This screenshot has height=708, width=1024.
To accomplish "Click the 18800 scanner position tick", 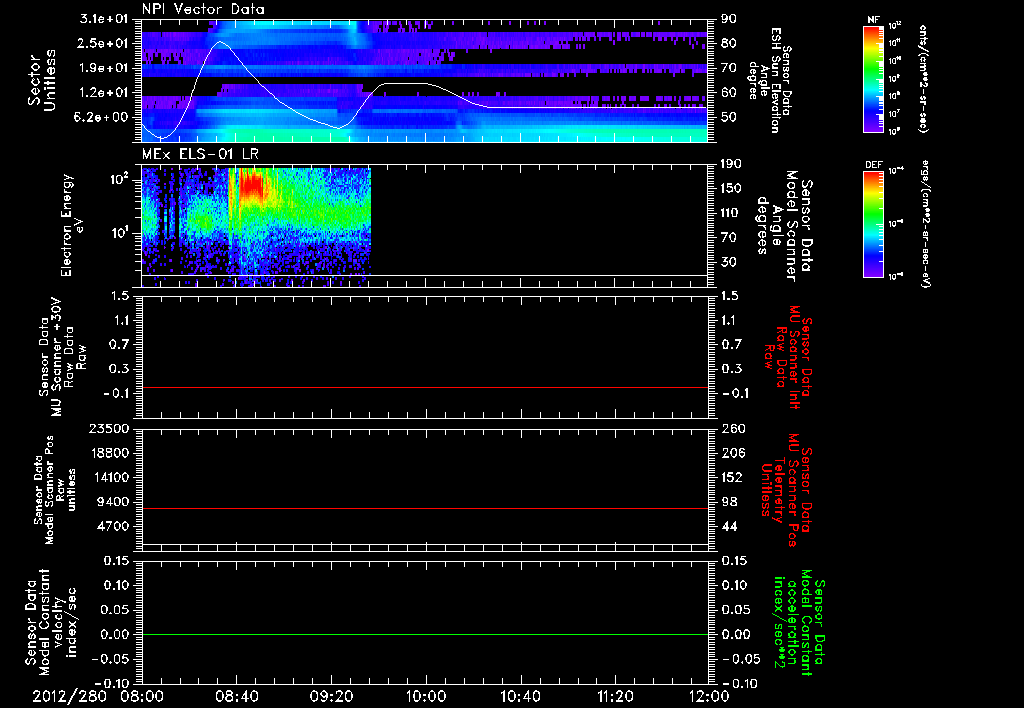I will coord(110,453).
